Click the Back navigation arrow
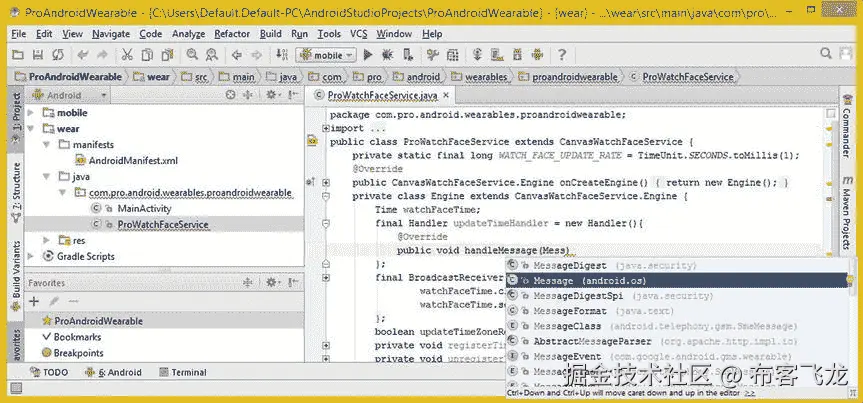This screenshot has width=863, height=403. click(237, 55)
